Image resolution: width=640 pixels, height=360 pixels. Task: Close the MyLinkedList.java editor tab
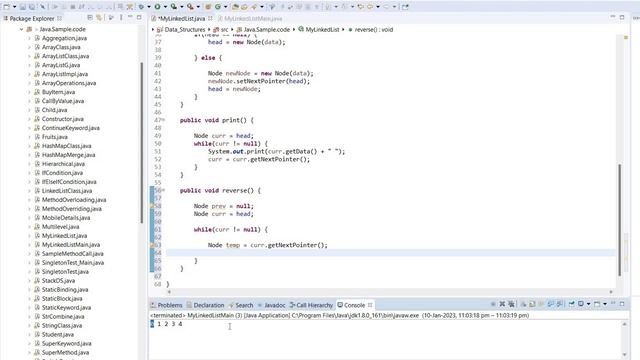(x=210, y=18)
